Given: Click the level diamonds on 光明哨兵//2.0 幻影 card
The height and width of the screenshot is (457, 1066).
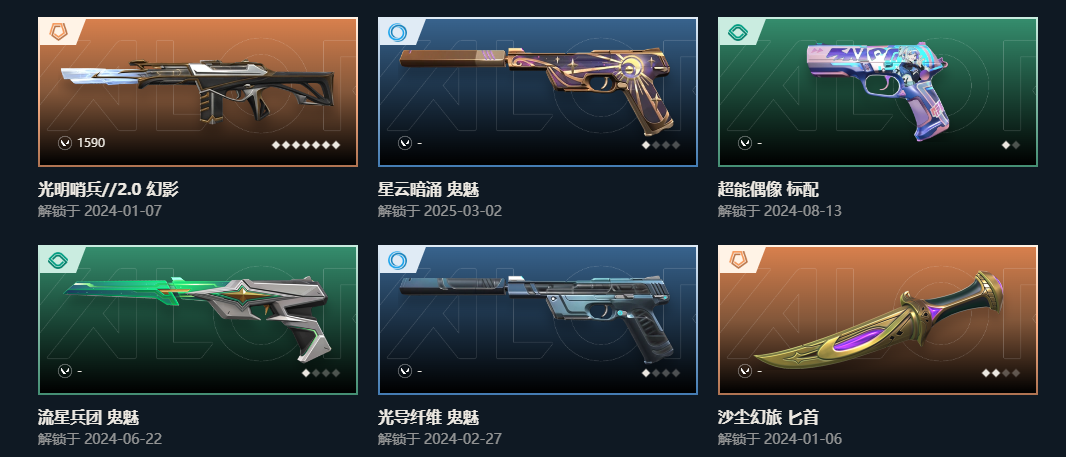Looking at the screenshot, I should coord(306,144).
